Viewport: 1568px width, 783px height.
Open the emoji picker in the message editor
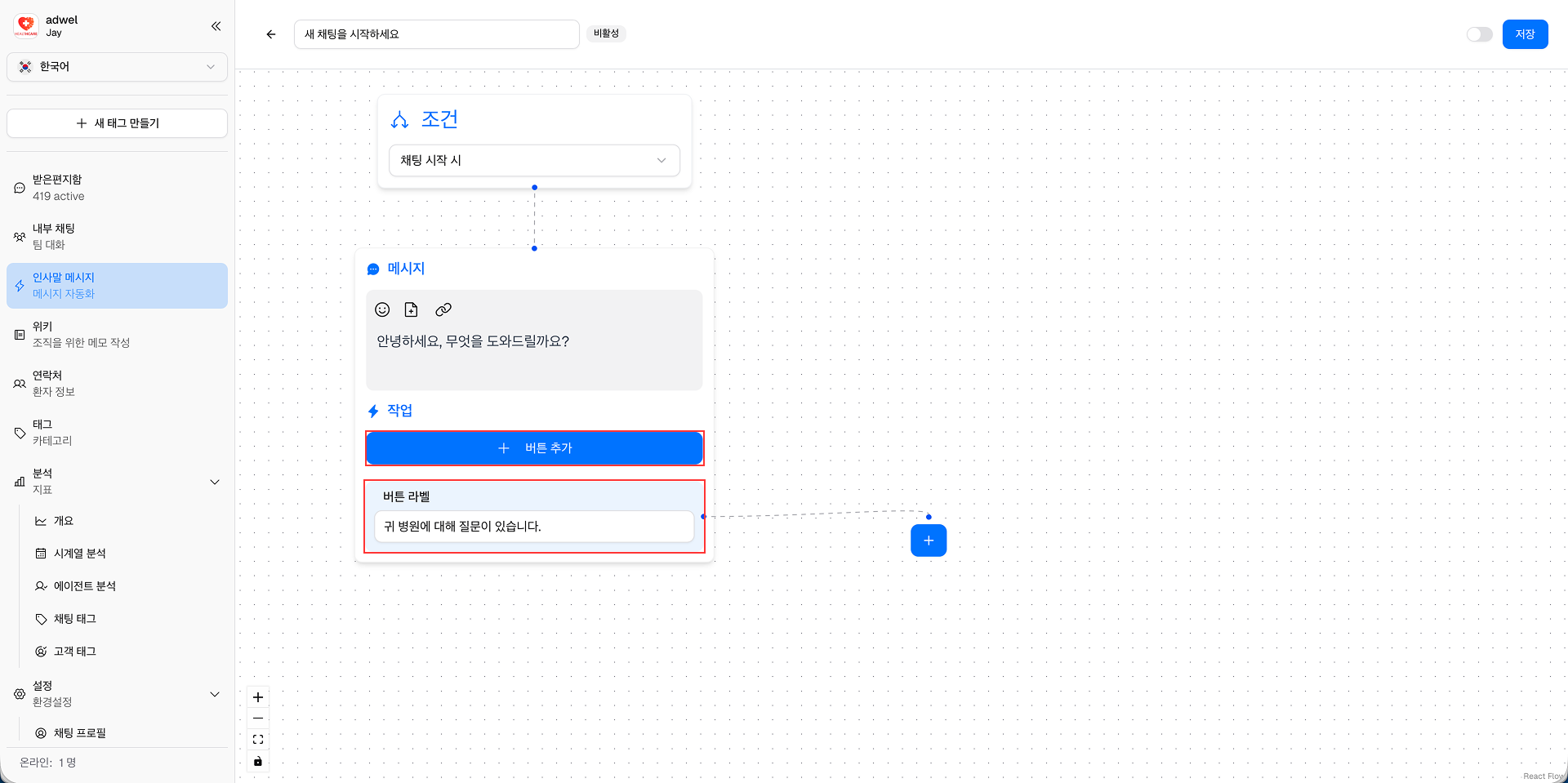click(381, 309)
